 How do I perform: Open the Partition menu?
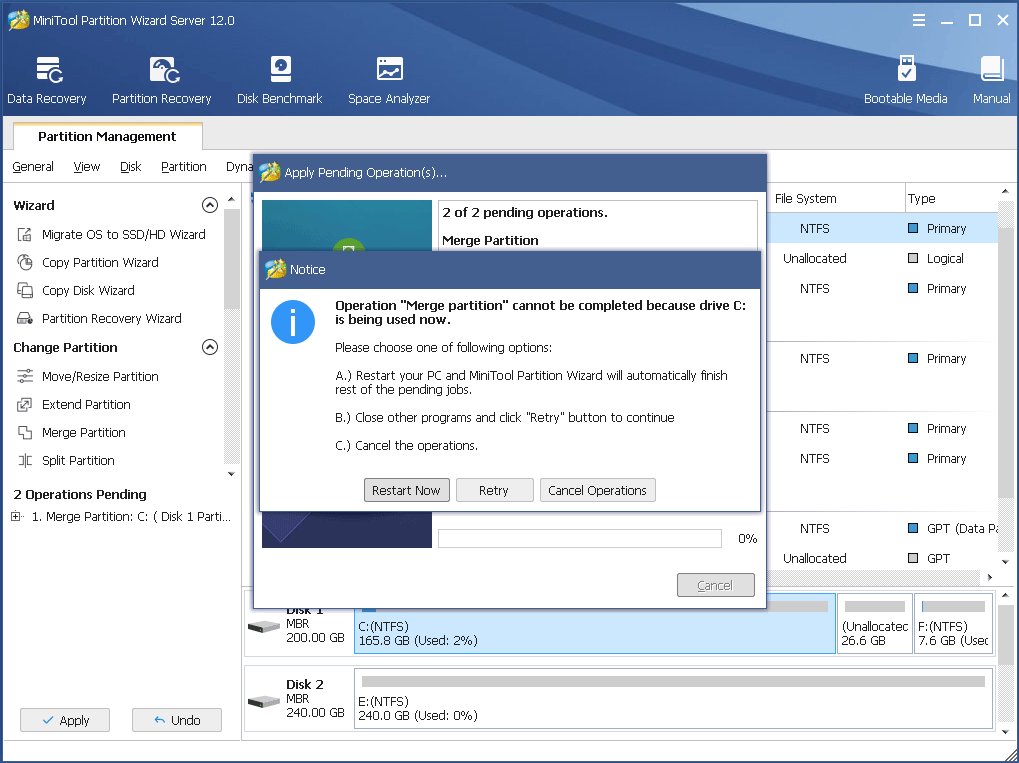pyautogui.click(x=184, y=166)
